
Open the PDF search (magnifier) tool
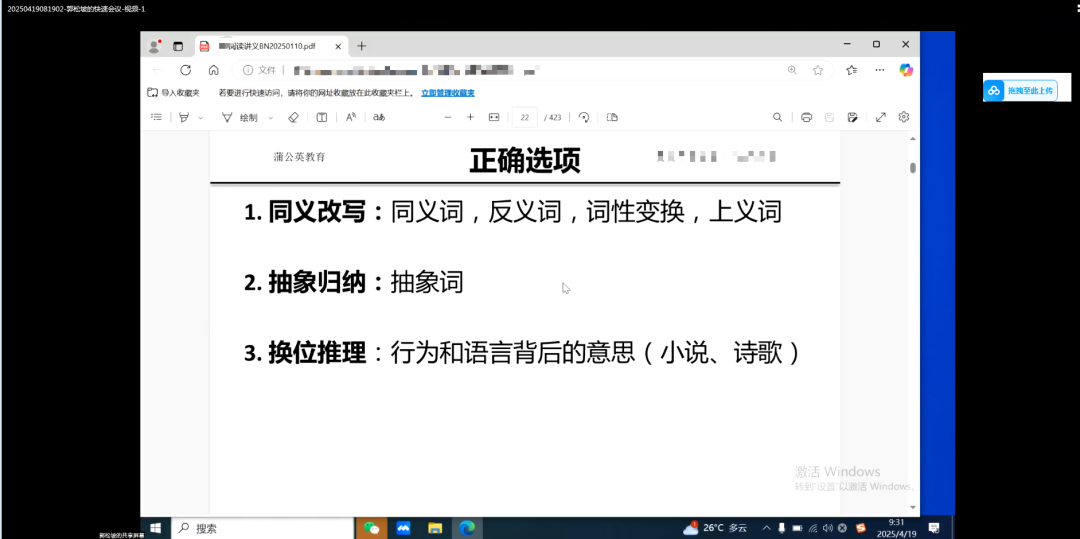click(777, 117)
